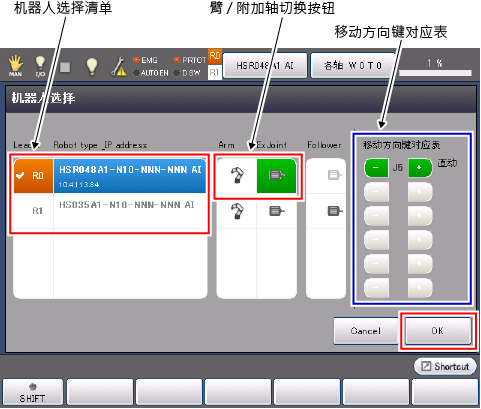Click the I/O light bulb icon

coord(40,66)
